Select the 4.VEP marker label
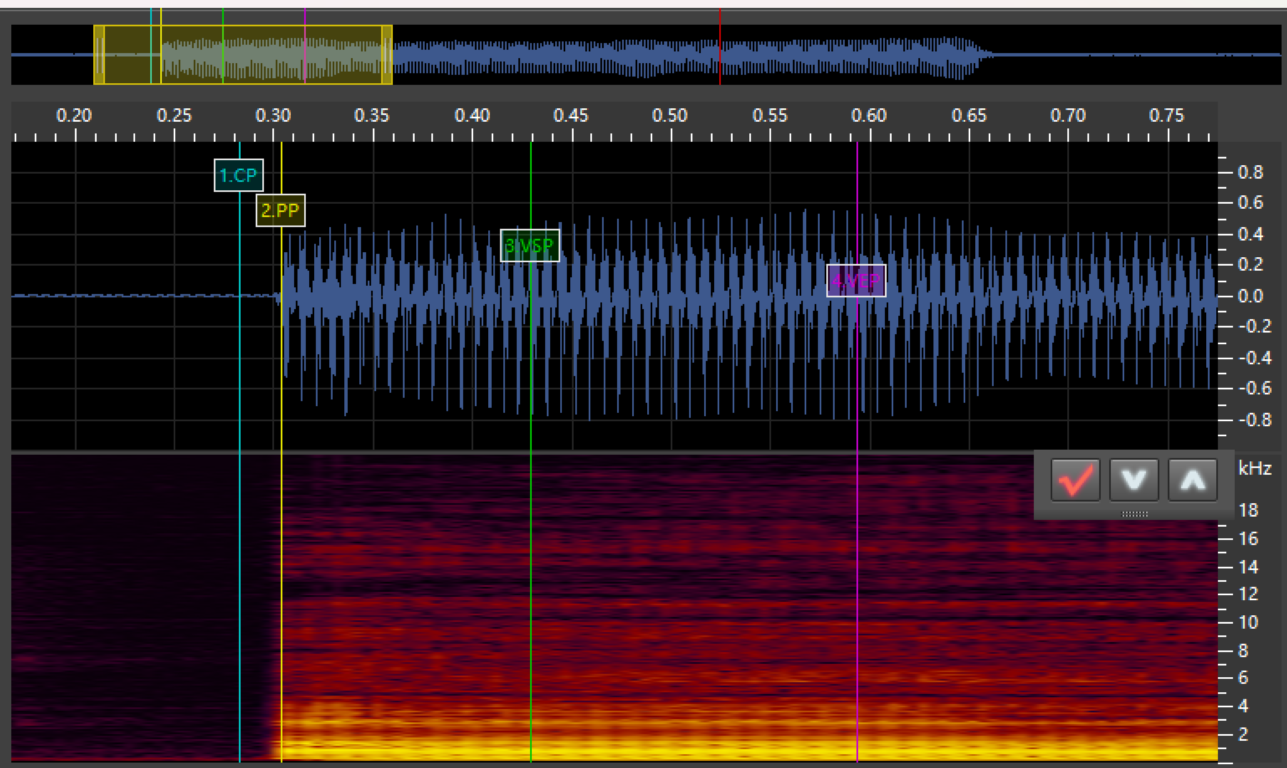1287x768 pixels. coord(856,281)
